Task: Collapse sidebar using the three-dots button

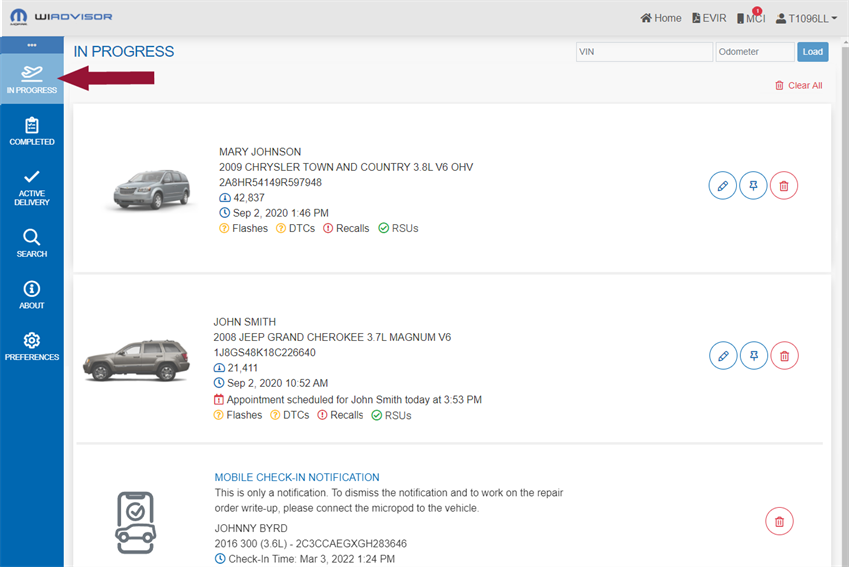Action: [x=31, y=45]
